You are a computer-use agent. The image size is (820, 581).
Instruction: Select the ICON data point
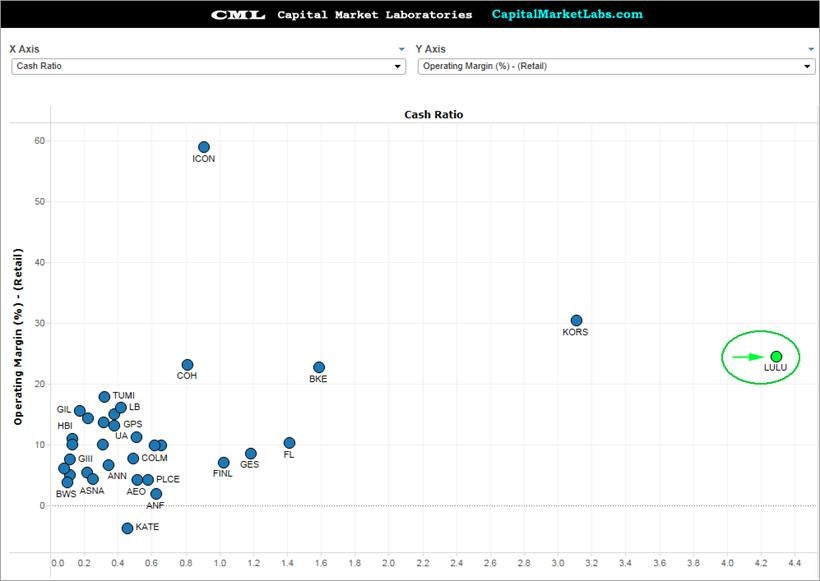(x=204, y=147)
